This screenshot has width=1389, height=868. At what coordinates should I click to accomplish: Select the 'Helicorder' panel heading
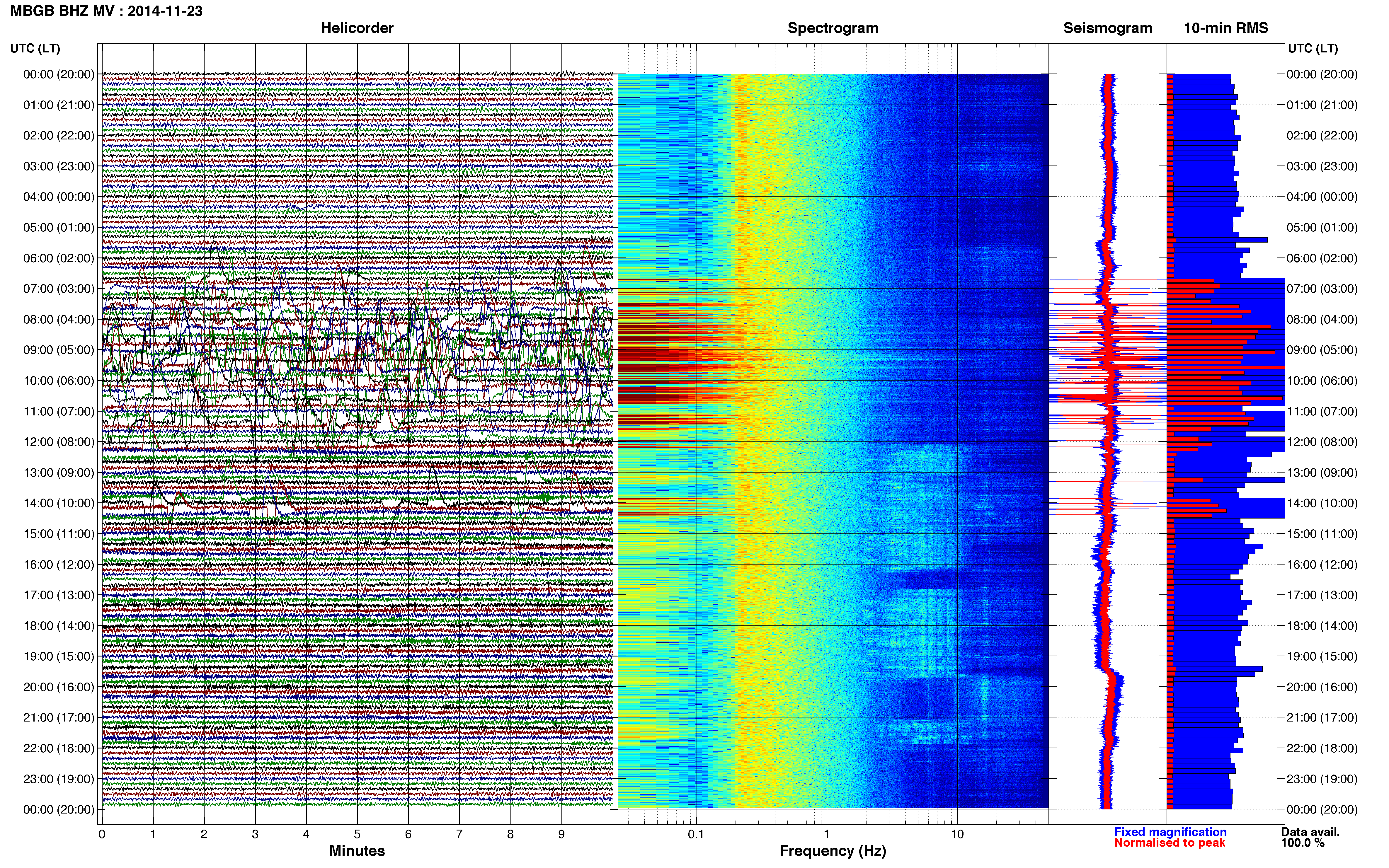point(357,28)
